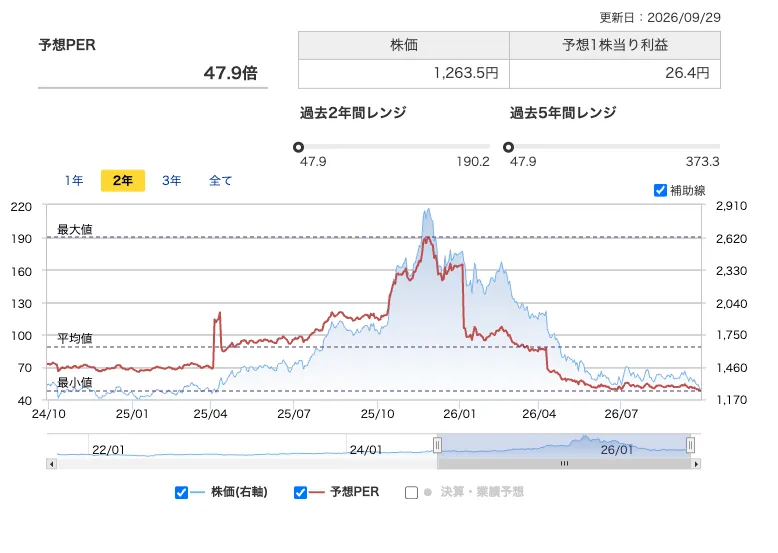This screenshot has width=778, height=553.
Task: Click the navigator's left range handle
Action: [437, 445]
